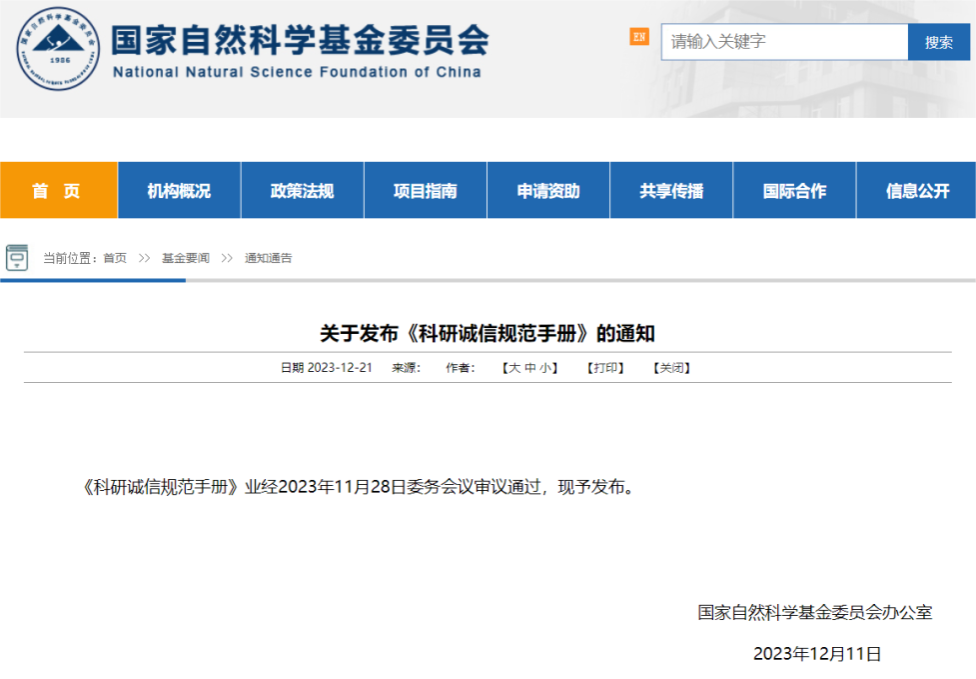The width and height of the screenshot is (976, 679).
Task: Open 国际合作 navigation item
Action: [795, 190]
